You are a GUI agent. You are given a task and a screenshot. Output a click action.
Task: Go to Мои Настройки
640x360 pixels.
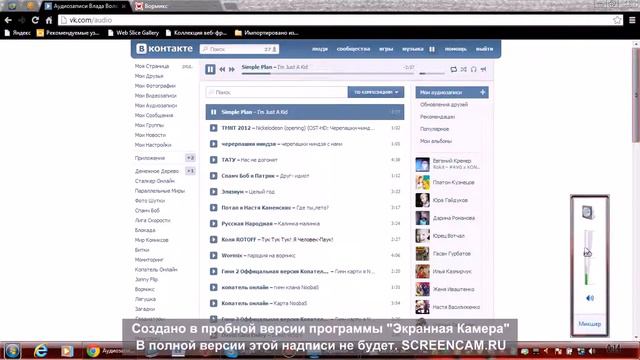pos(153,145)
